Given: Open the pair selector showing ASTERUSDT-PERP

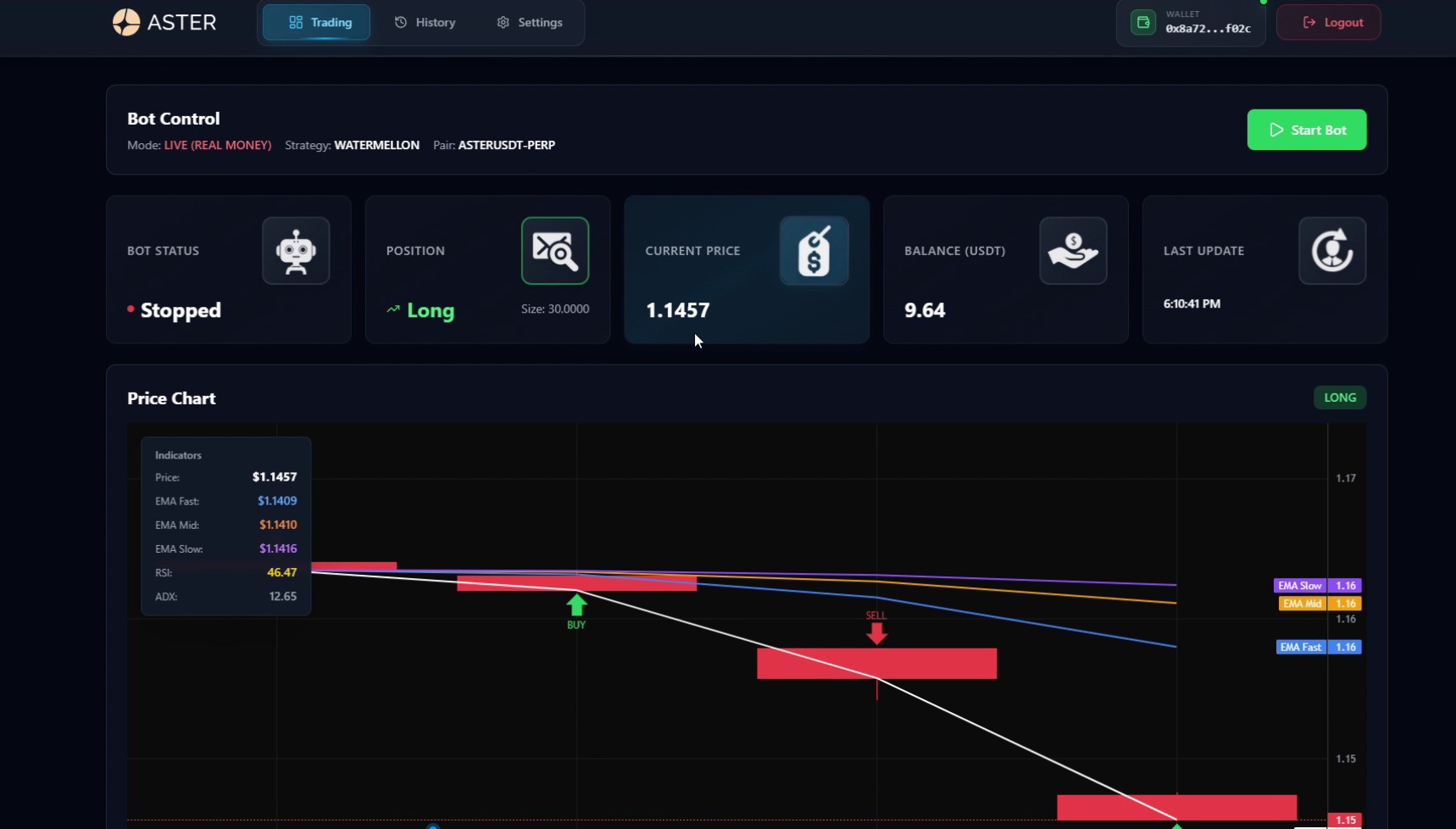Looking at the screenshot, I should pyautogui.click(x=506, y=145).
